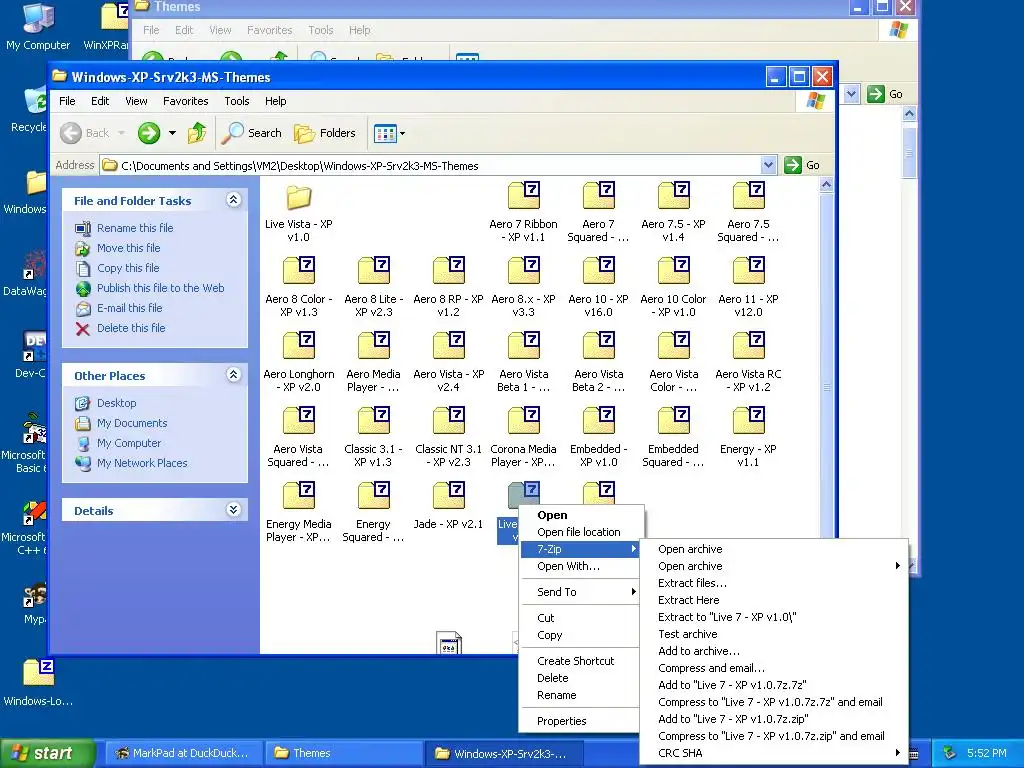Select Add to archive... option

774,651
